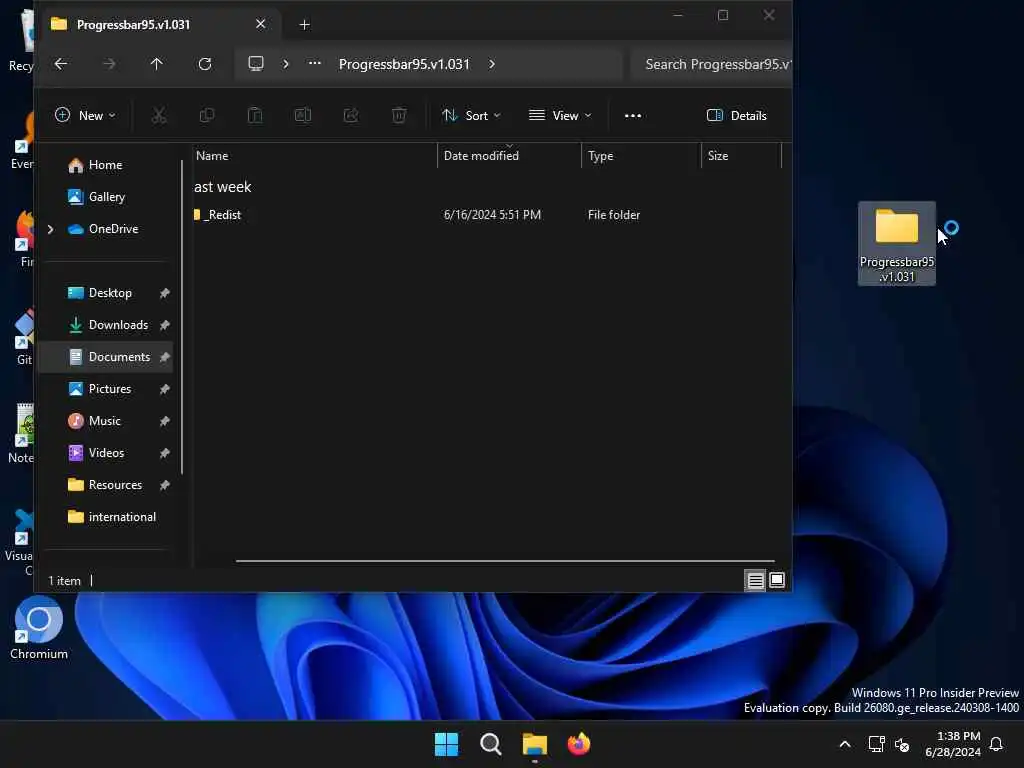Sort by the Size column header
The height and width of the screenshot is (768, 1024).
coord(741,156)
